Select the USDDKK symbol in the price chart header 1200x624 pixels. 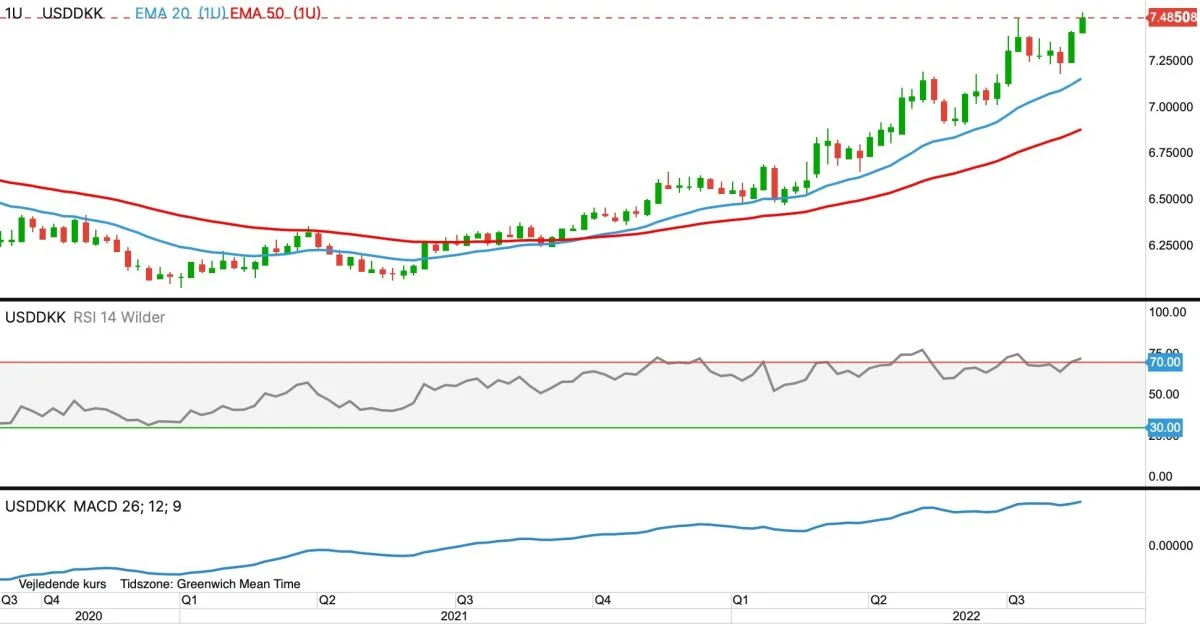pos(72,17)
